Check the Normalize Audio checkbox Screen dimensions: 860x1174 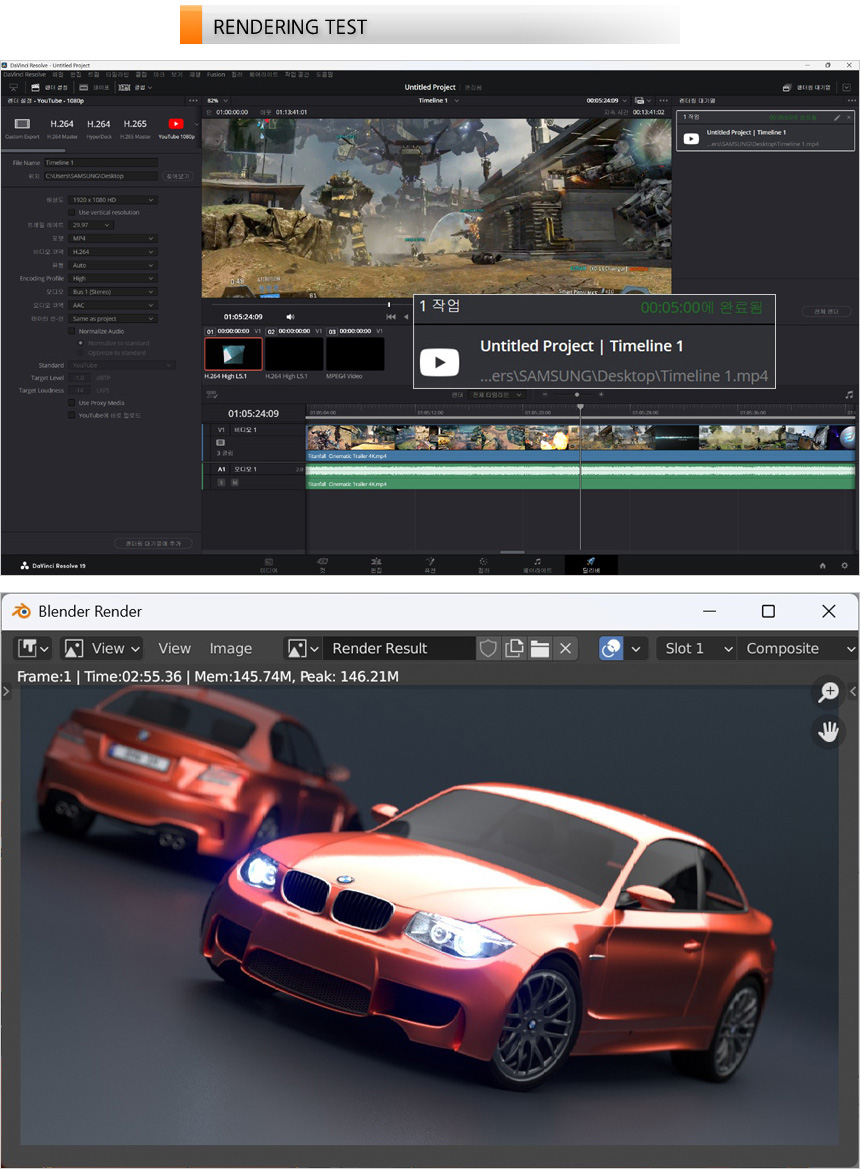click(x=72, y=331)
